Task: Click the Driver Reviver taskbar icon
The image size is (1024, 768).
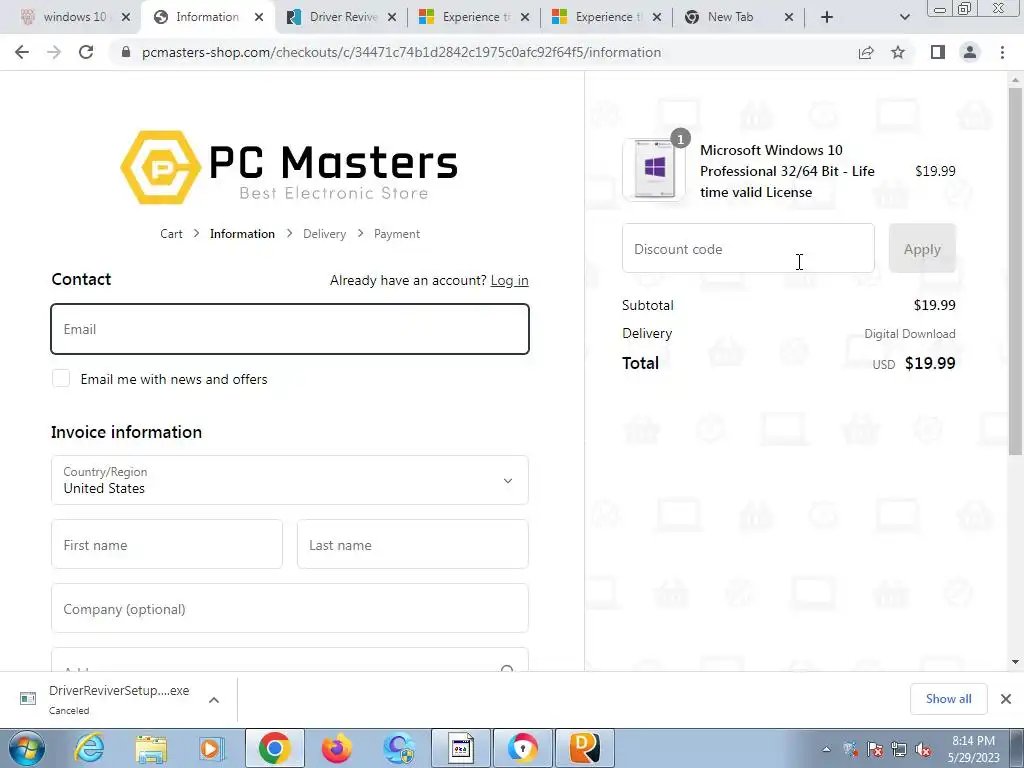Action: pos(585,748)
